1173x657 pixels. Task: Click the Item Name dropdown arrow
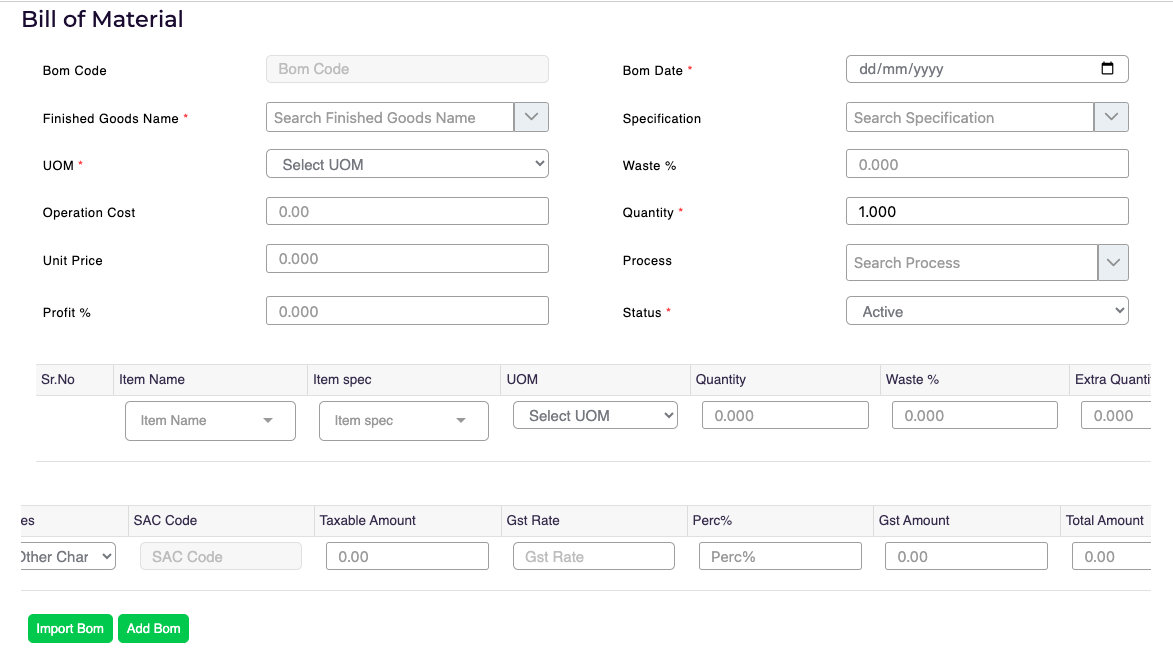pos(268,421)
